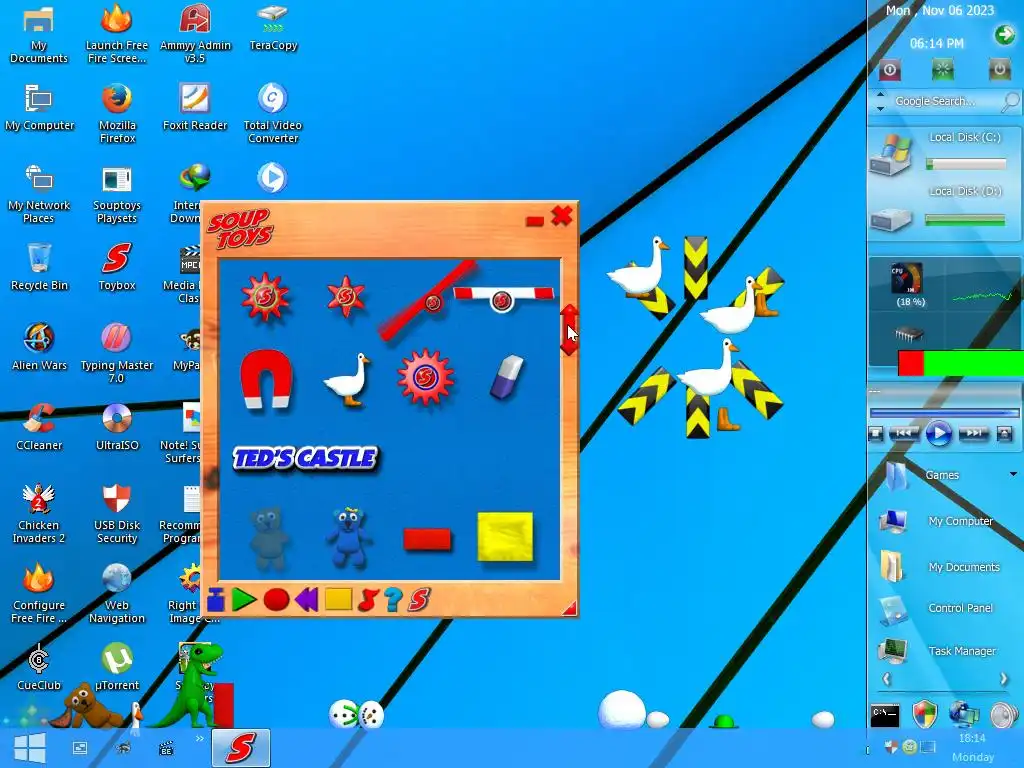
Task: Select the blue teddy bear toy
Action: pos(348,537)
